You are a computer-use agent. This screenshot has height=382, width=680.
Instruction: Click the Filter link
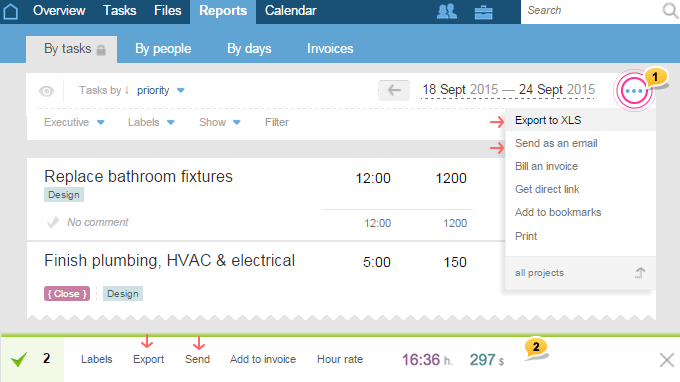[x=277, y=122]
